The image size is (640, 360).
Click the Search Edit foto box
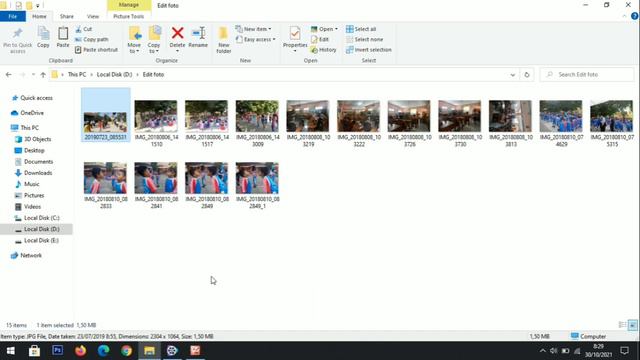[x=587, y=75]
